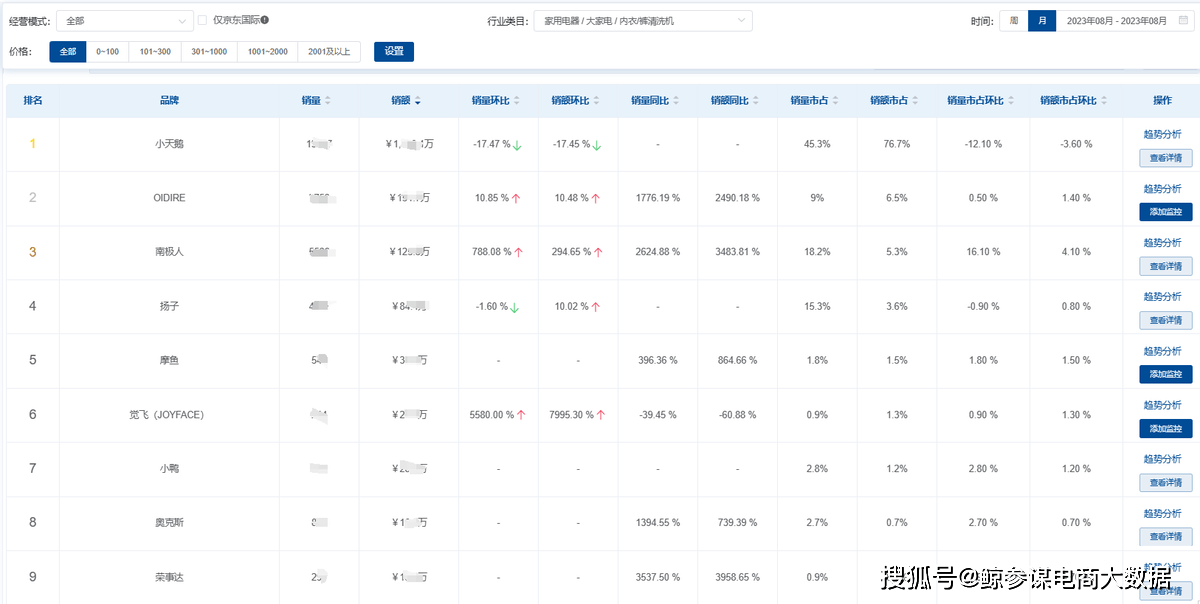The image size is (1200, 604).
Task: Open the 经营模式 dropdown
Action: (x=125, y=21)
